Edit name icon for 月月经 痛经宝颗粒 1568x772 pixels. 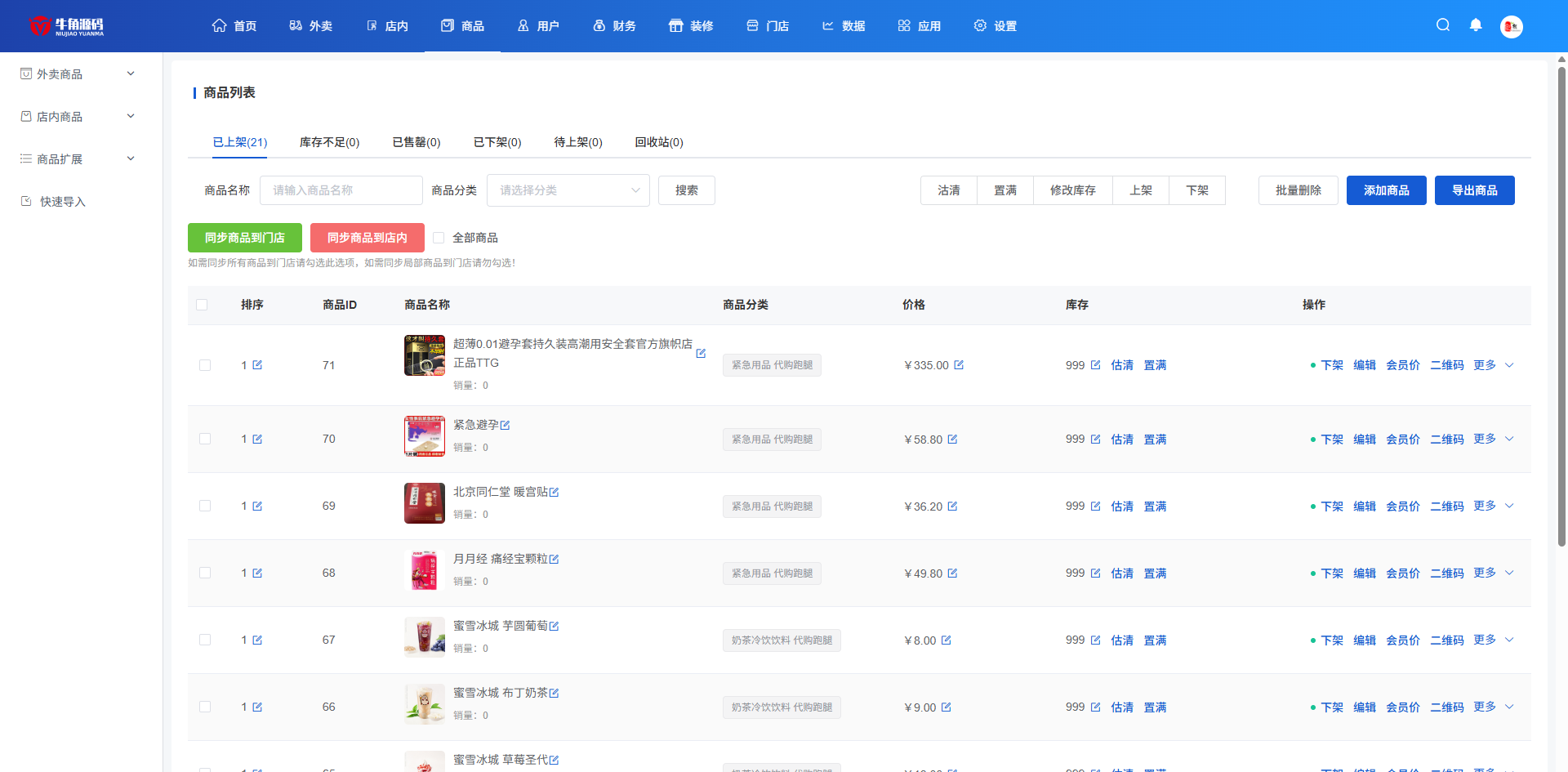555,560
